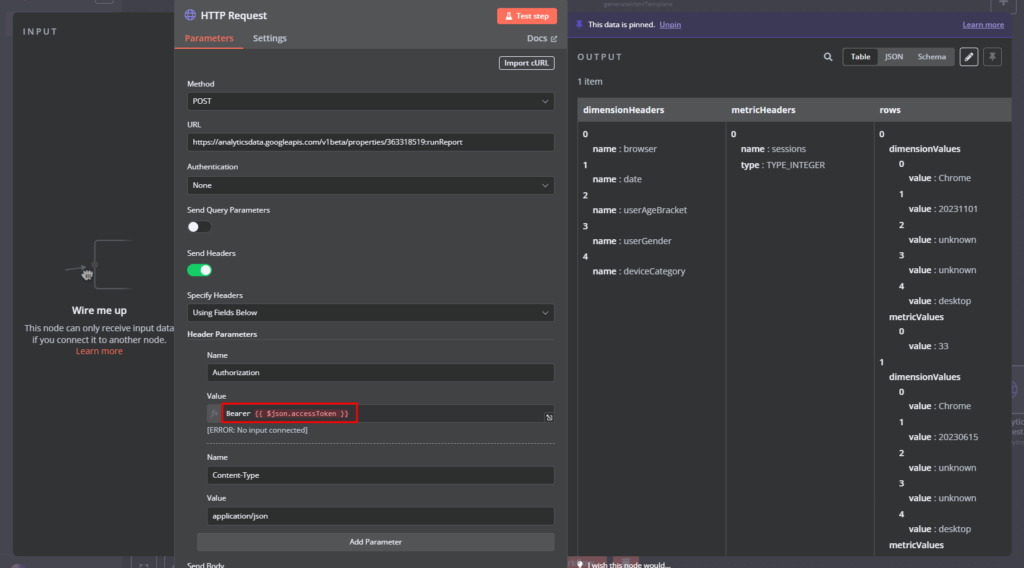
Task: Click the Content-Type header name field
Action: [380, 475]
